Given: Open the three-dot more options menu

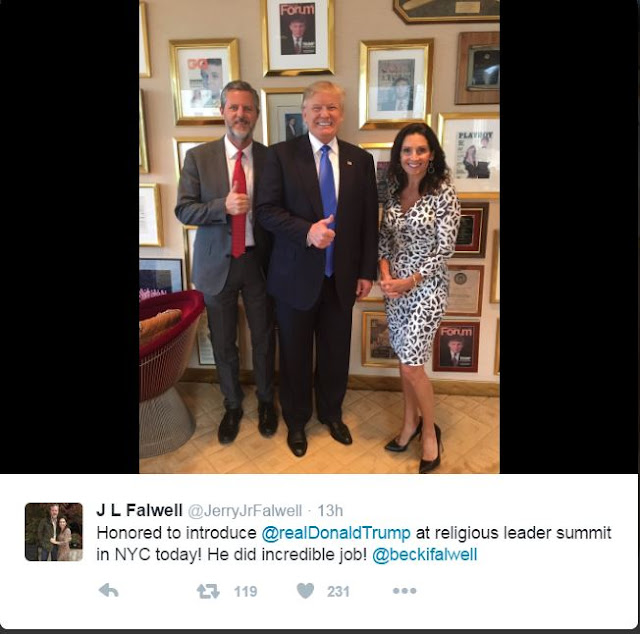Looking at the screenshot, I should click(x=404, y=590).
